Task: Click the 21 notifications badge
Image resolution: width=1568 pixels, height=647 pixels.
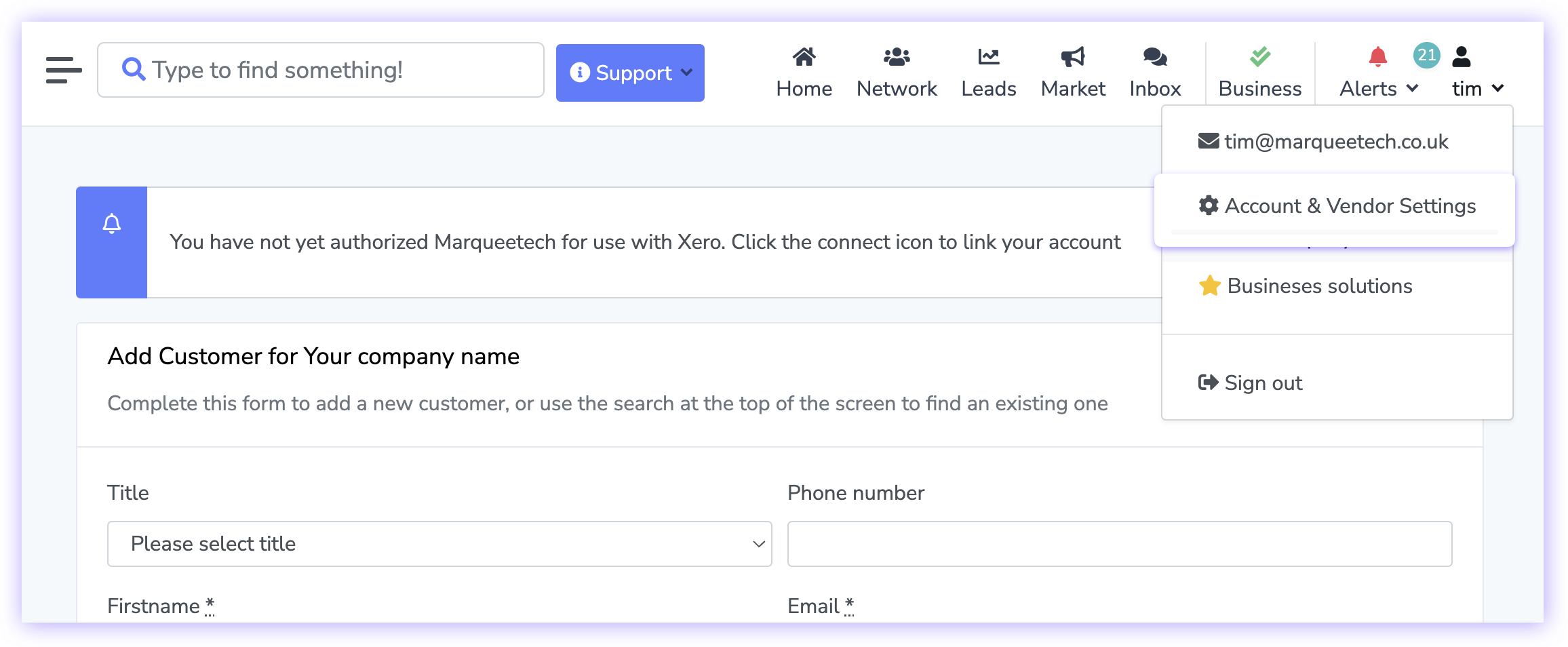Action: (1426, 55)
